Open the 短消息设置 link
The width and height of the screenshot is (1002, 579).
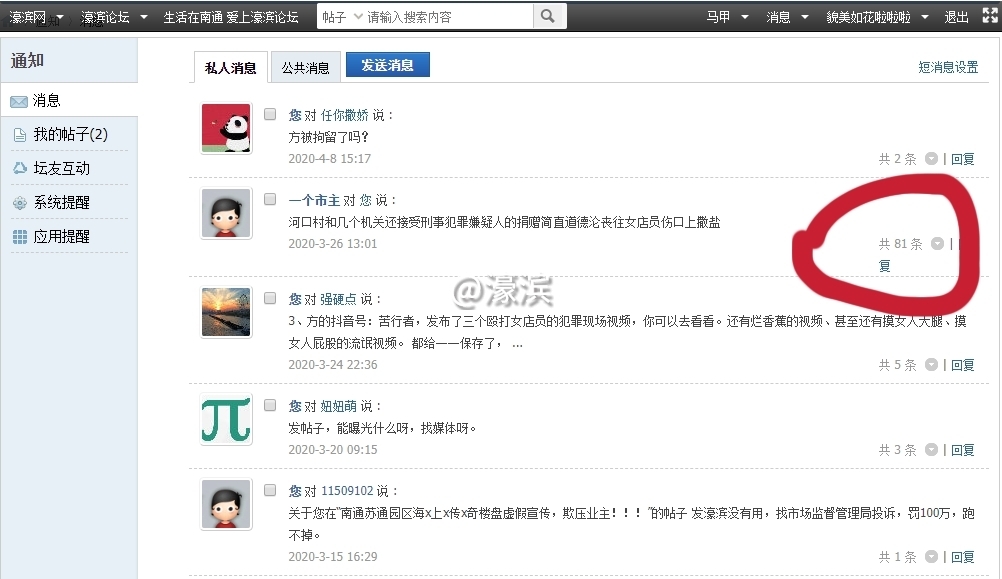(947, 67)
